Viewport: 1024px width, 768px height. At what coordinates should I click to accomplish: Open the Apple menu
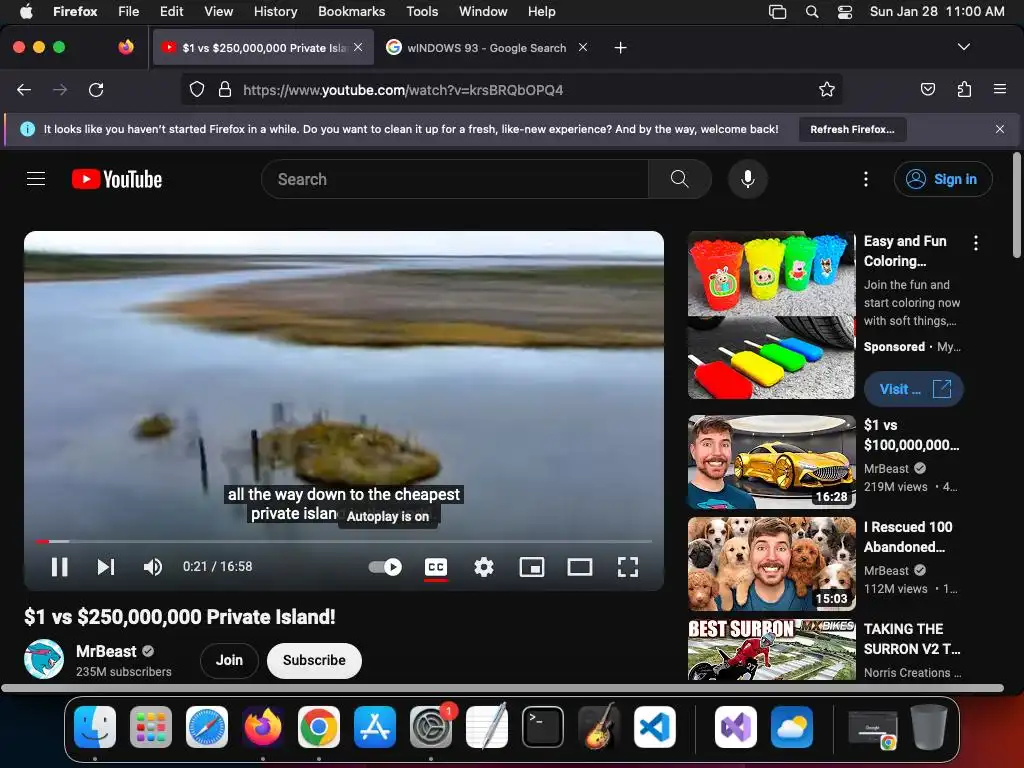coord(26,11)
